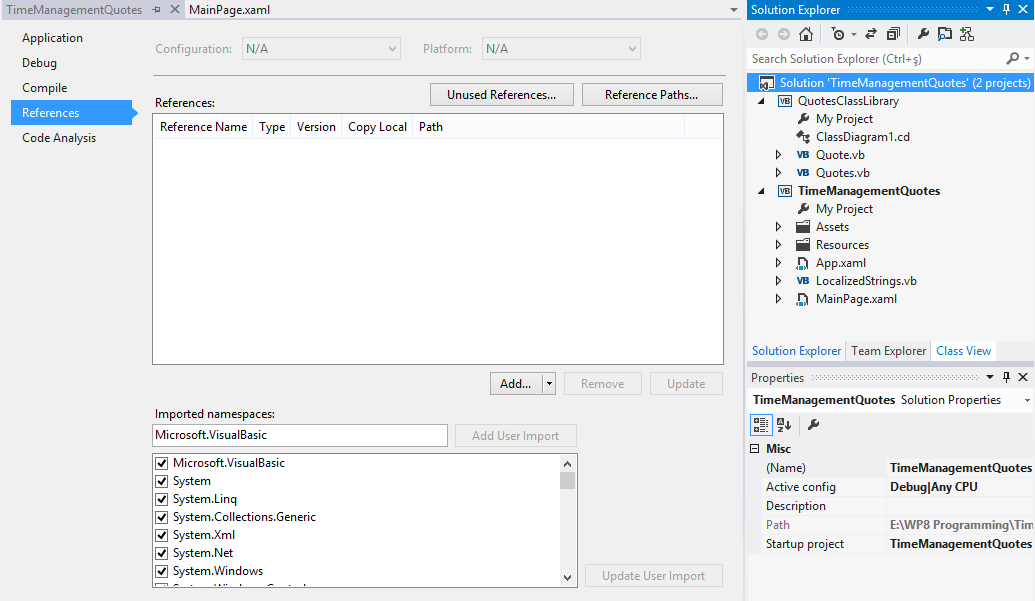Click namespaces list scroll down arrow
Image resolution: width=1035 pixels, height=601 pixels.
coord(567,578)
